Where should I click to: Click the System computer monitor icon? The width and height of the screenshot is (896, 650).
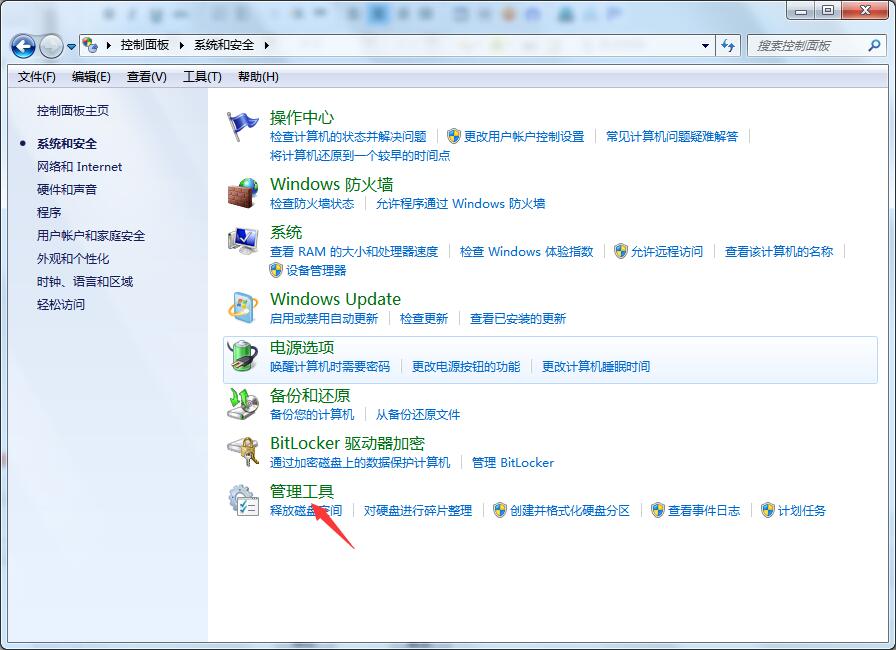[243, 240]
